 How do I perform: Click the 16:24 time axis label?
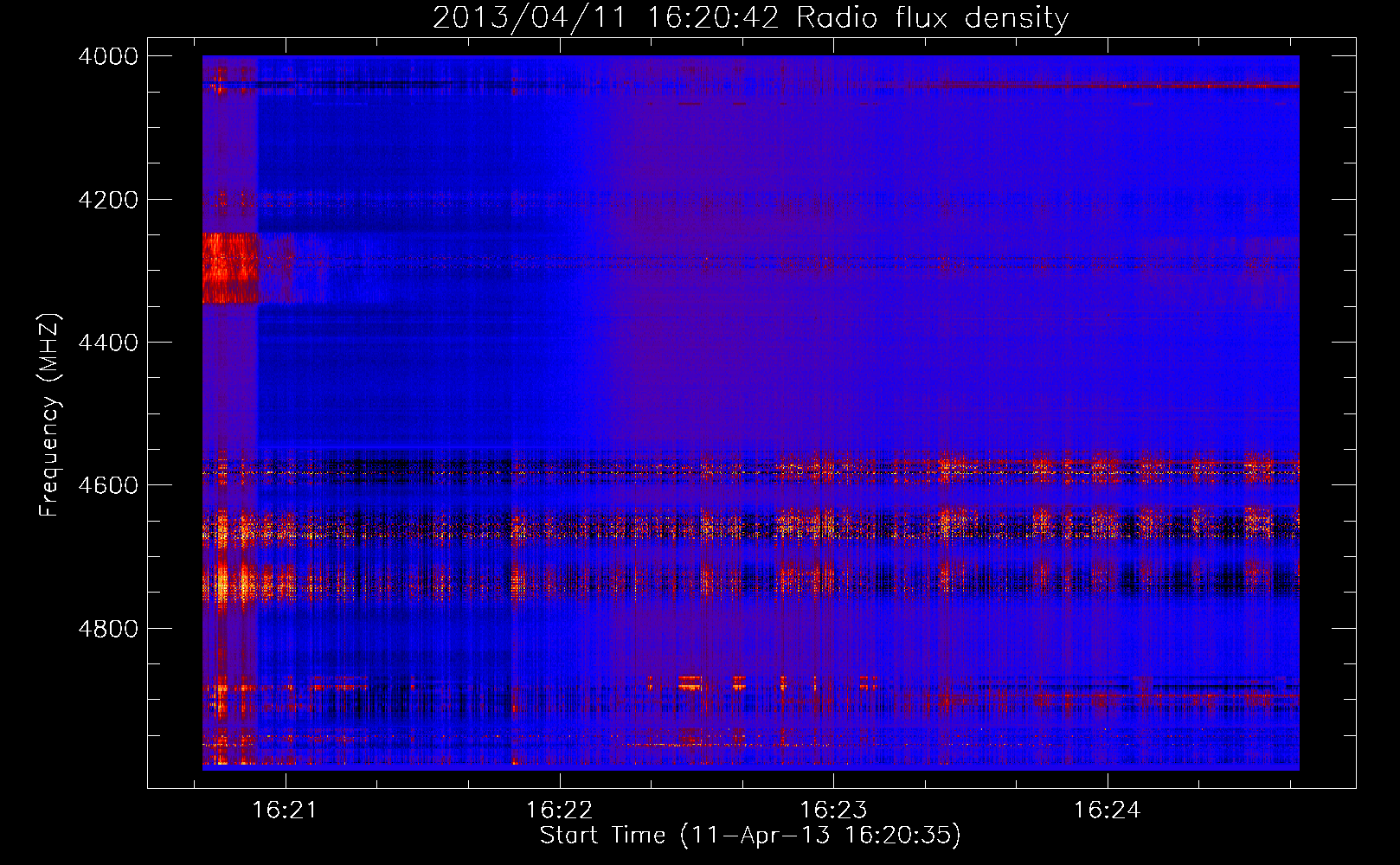coord(1108,810)
